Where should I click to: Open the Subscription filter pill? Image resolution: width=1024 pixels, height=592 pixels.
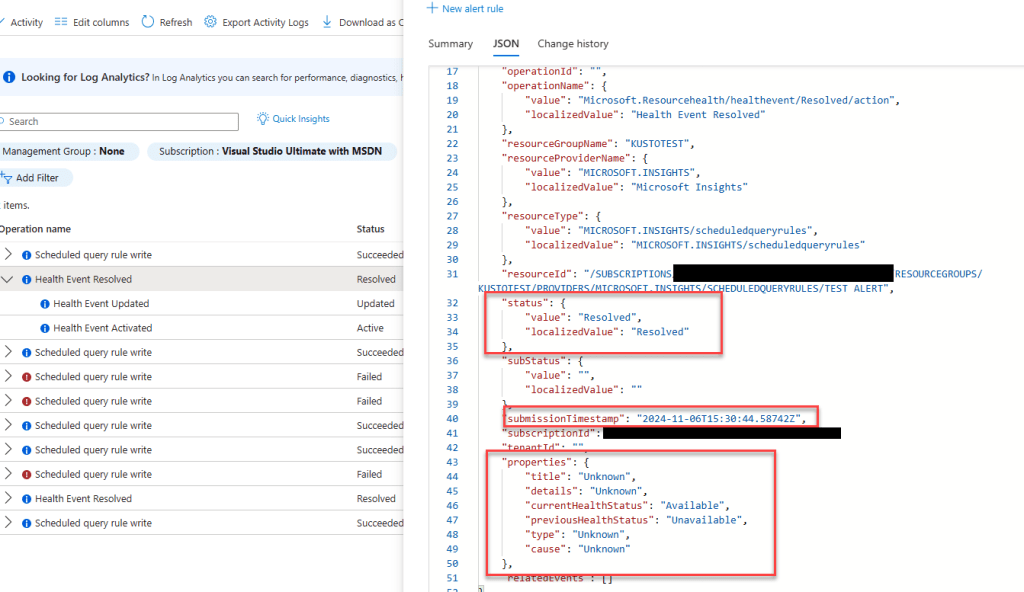[x=272, y=152]
